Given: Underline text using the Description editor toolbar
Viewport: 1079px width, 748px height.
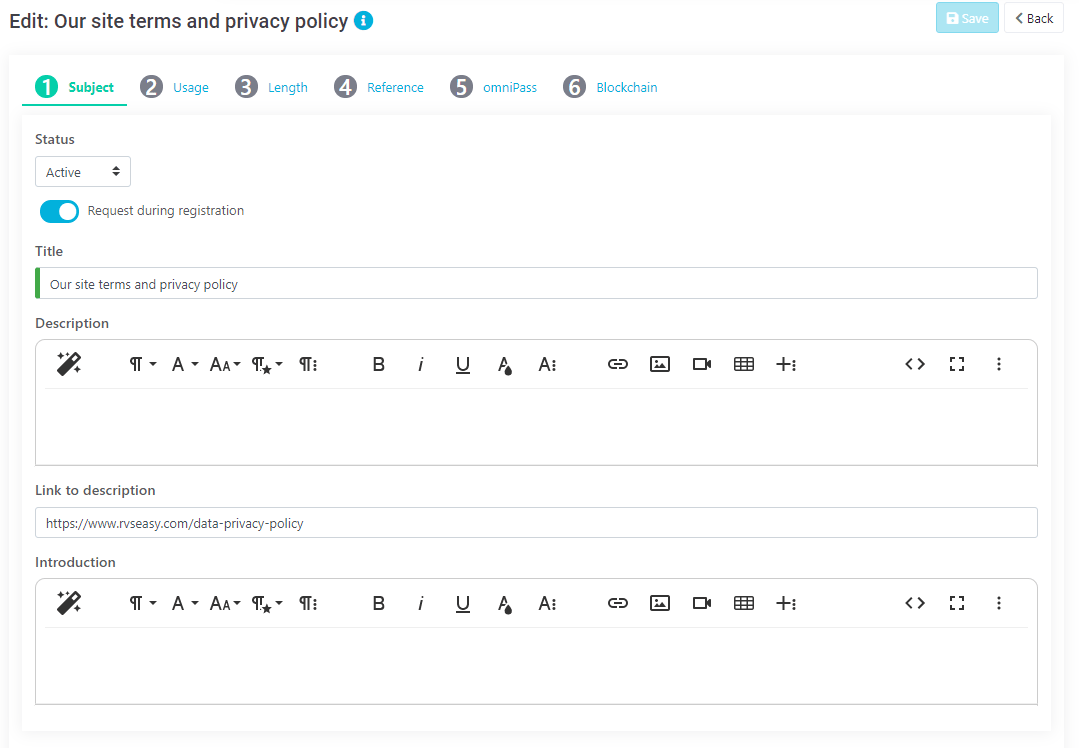Looking at the screenshot, I should pos(462,364).
